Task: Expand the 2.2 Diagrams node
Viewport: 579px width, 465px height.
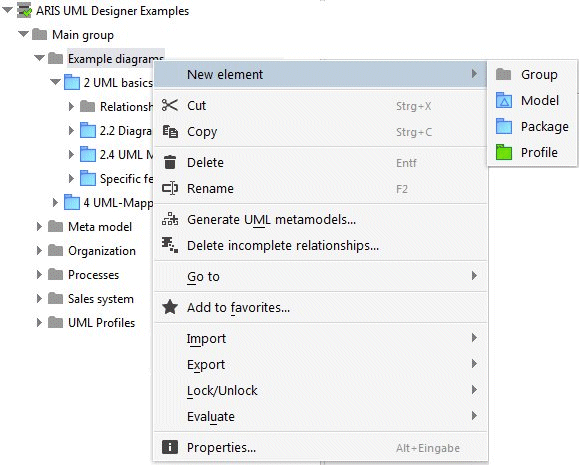Action: pos(71,130)
